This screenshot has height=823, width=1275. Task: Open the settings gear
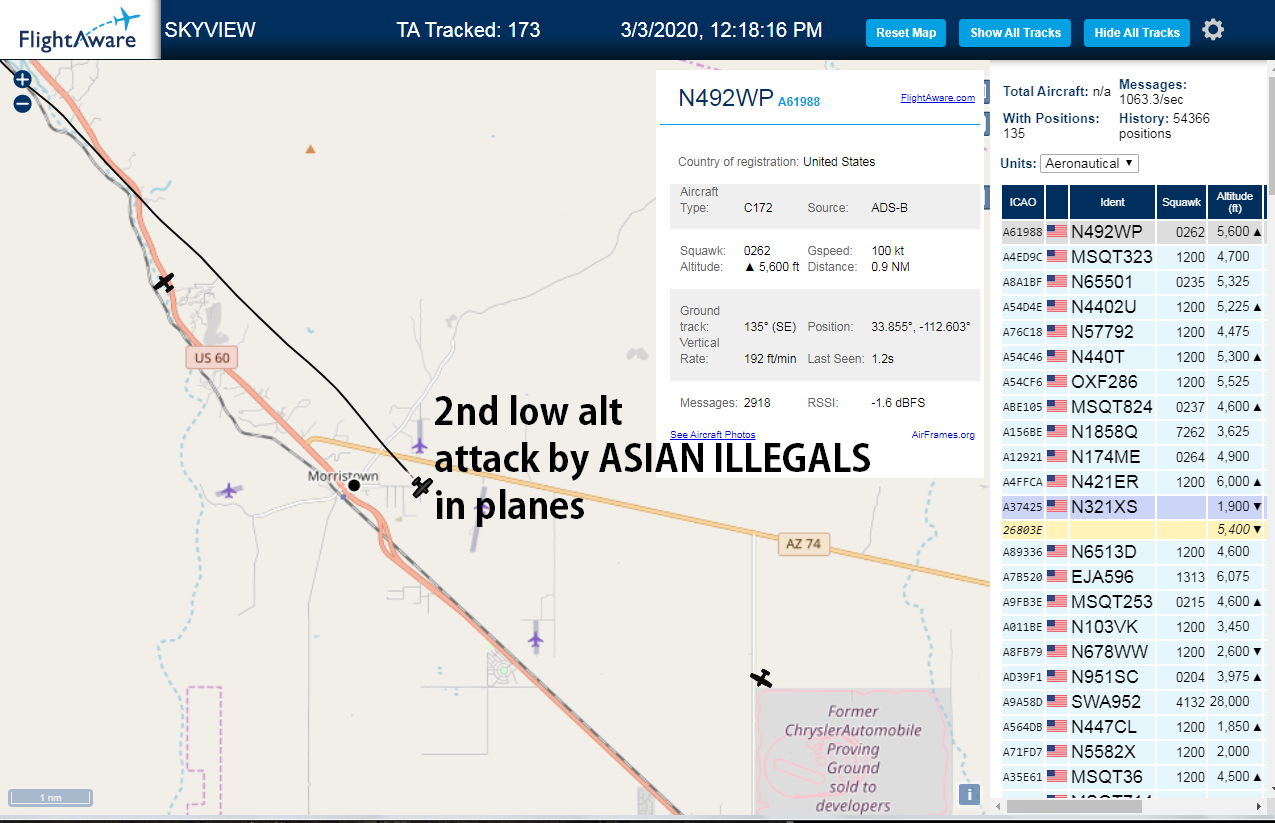coord(1213,30)
